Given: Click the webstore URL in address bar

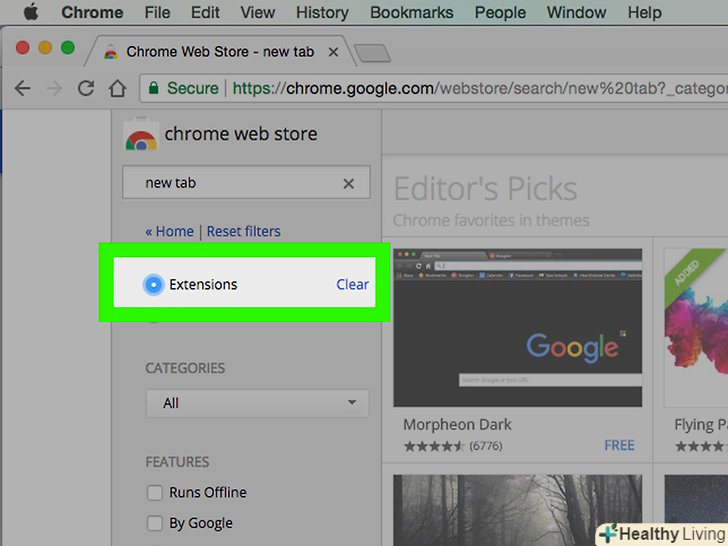Looking at the screenshot, I should 480,88.
